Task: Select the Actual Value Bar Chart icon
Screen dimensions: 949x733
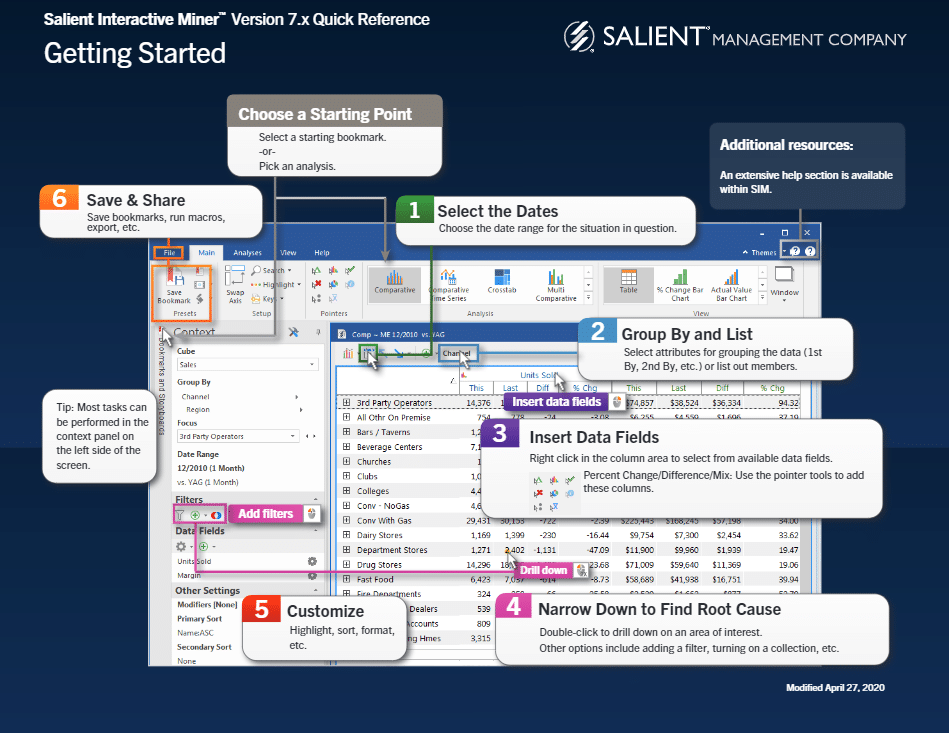Action: 733,282
